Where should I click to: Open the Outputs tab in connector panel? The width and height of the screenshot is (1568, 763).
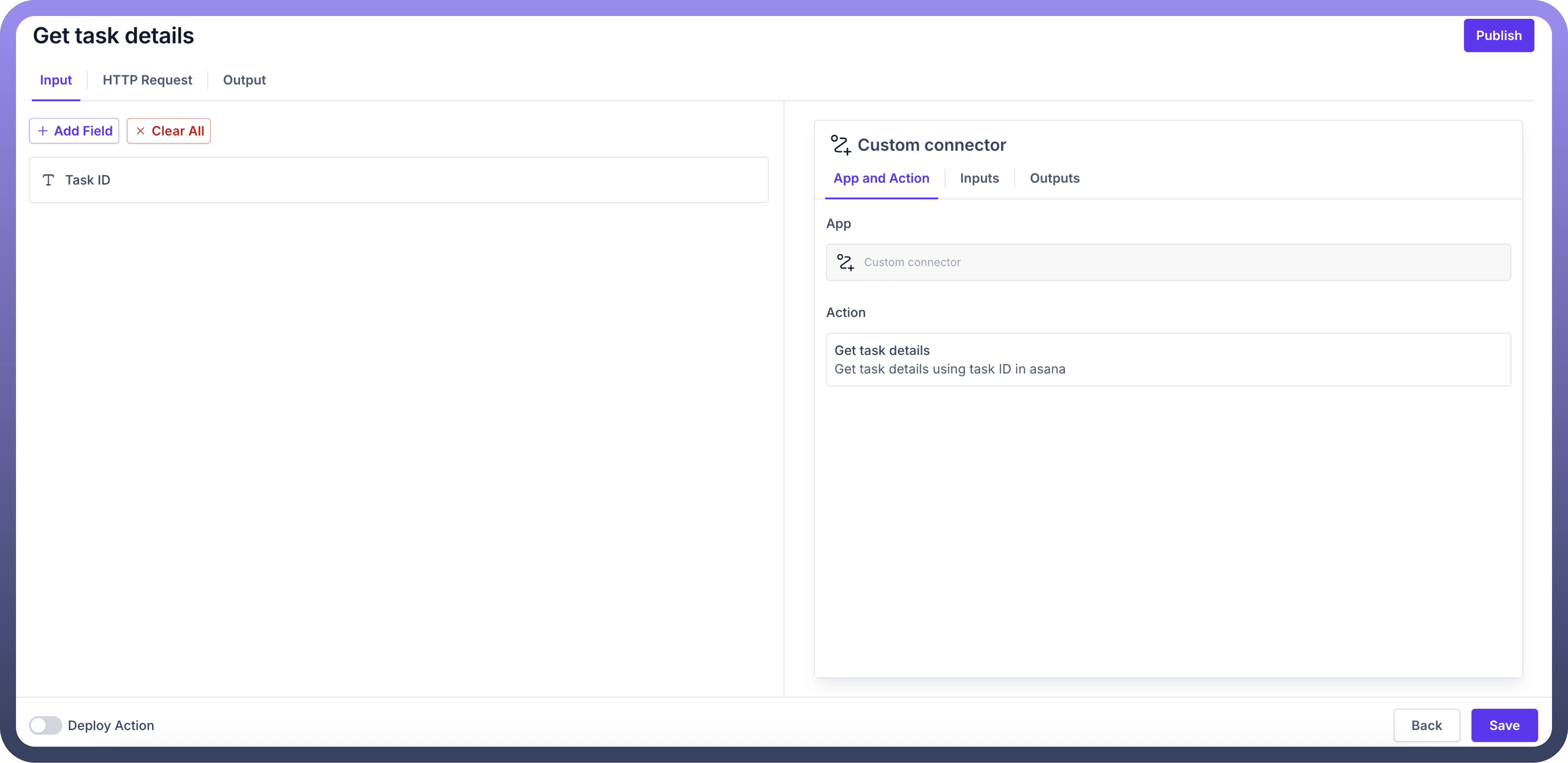click(x=1054, y=178)
